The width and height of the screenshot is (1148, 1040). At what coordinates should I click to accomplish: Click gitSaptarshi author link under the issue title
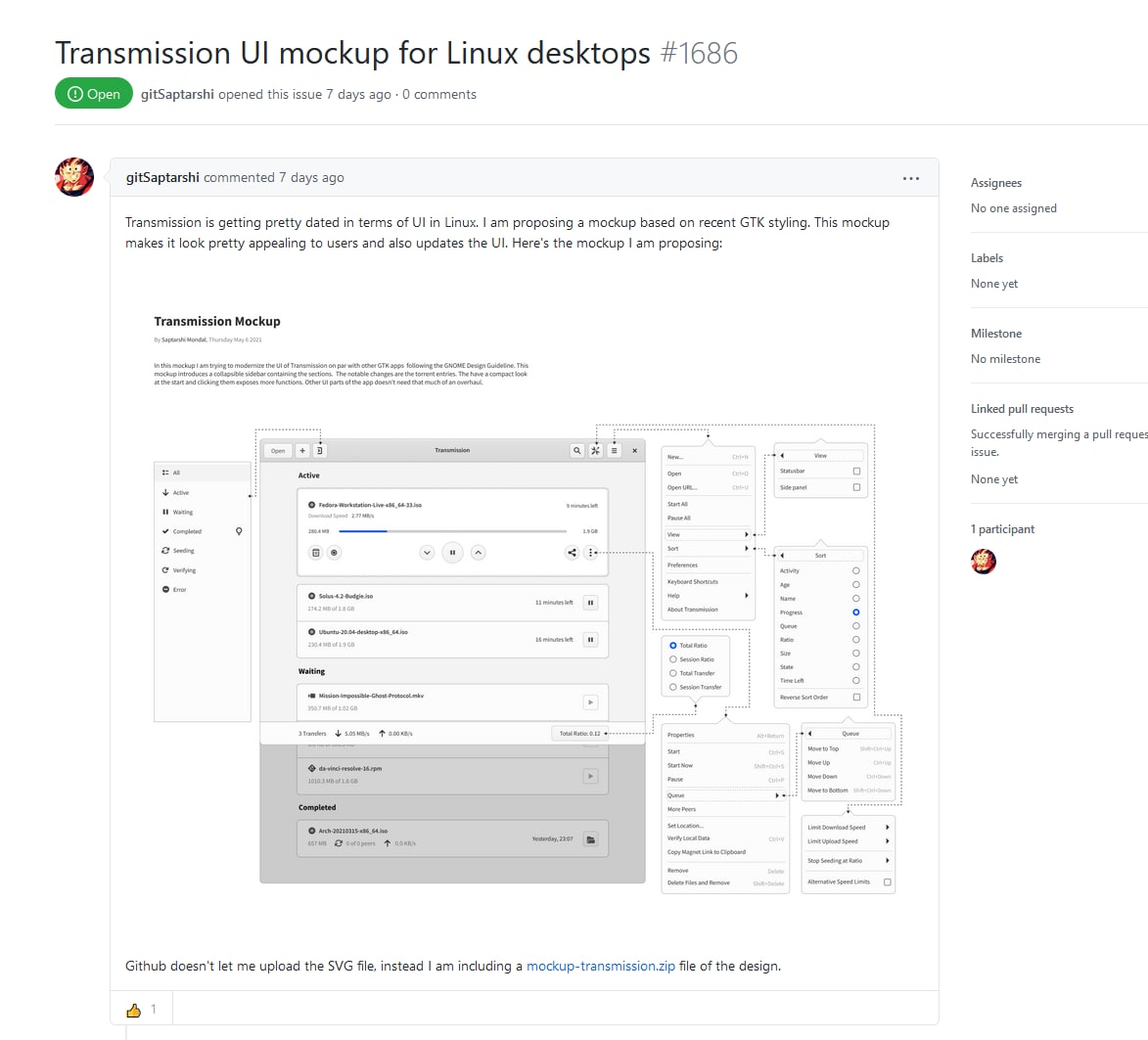coord(177,94)
